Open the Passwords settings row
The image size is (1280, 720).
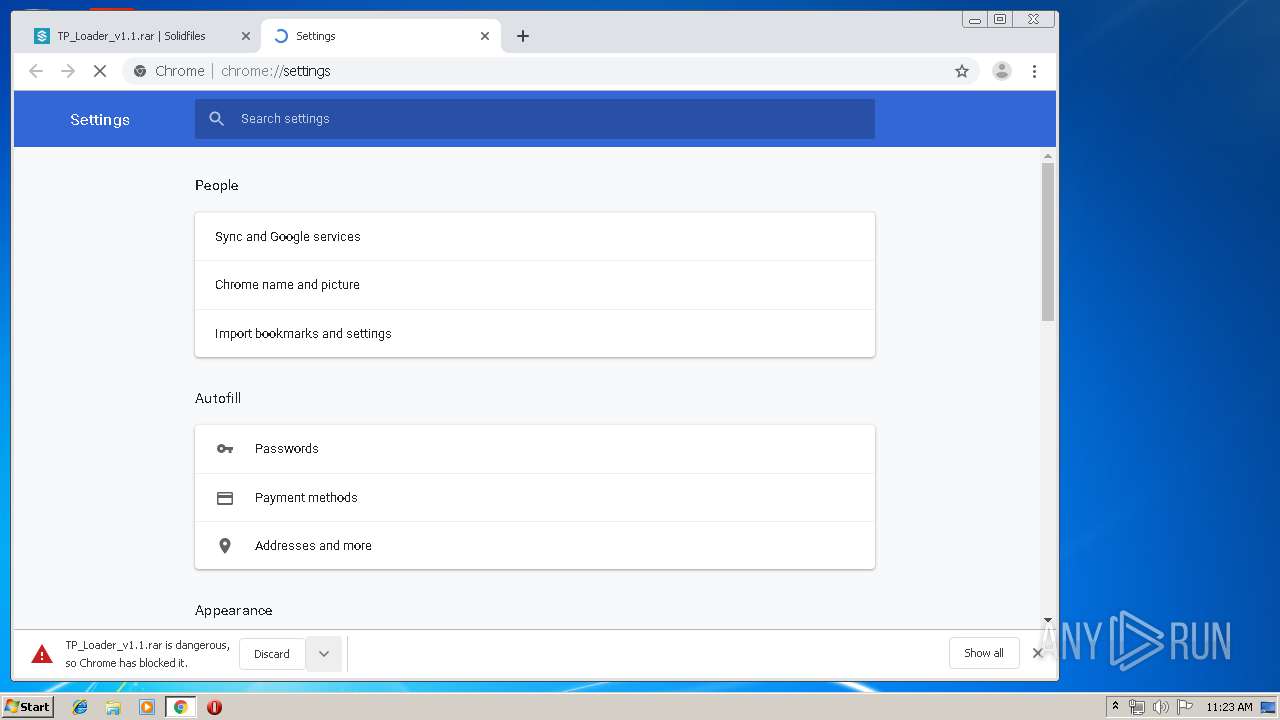(535, 449)
